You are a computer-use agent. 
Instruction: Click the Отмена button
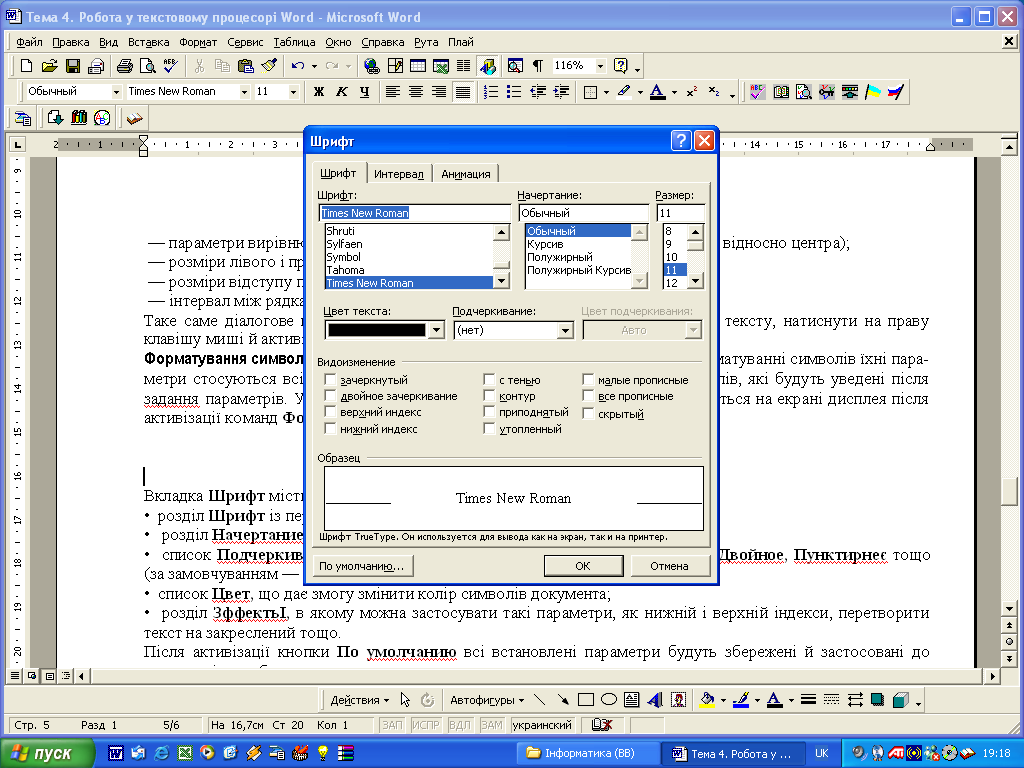tap(669, 566)
